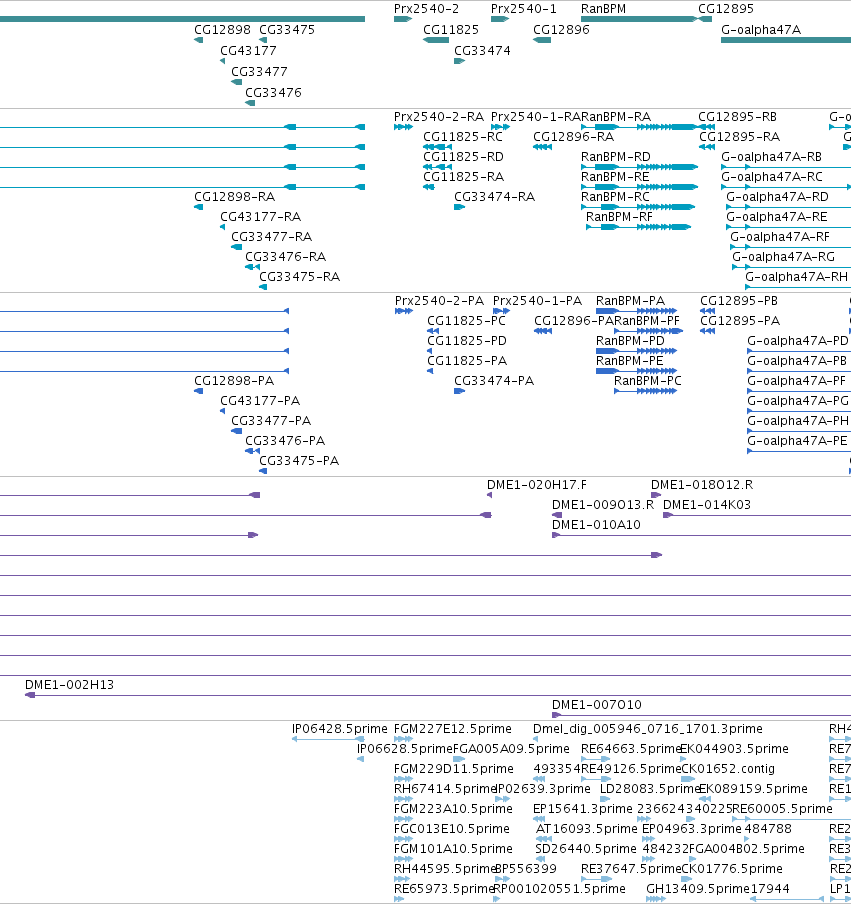Select transcript G-oalpha47A-RC
The image size is (851, 904).
coord(771,176)
